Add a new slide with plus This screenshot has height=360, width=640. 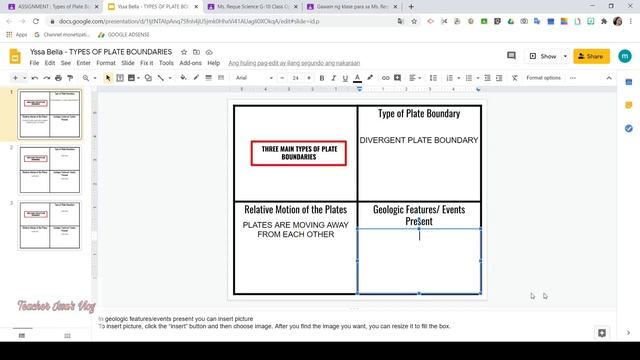tap(15, 78)
